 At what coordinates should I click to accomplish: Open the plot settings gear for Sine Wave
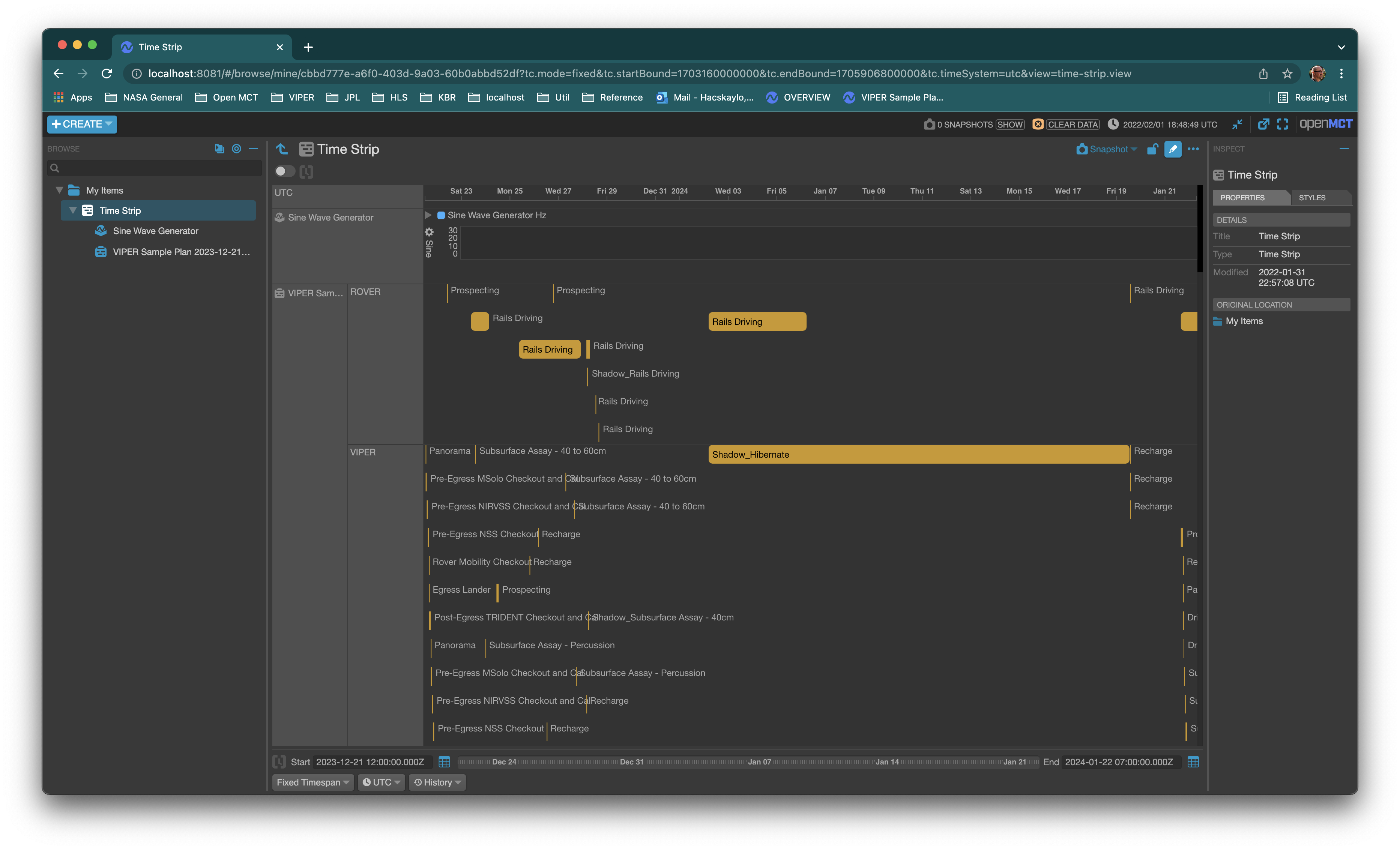[429, 233]
